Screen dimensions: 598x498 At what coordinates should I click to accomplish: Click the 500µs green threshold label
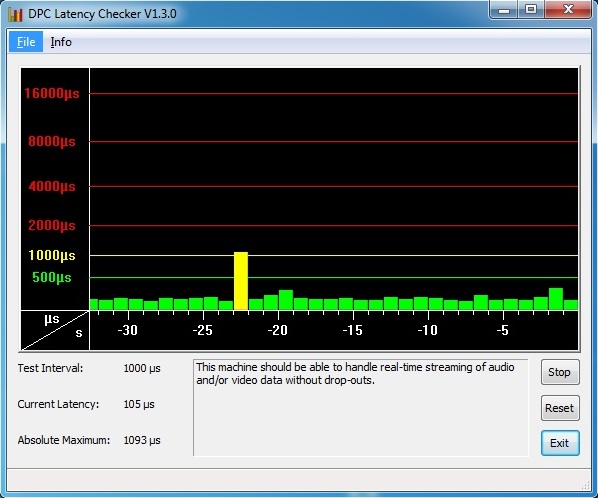[x=52, y=277]
